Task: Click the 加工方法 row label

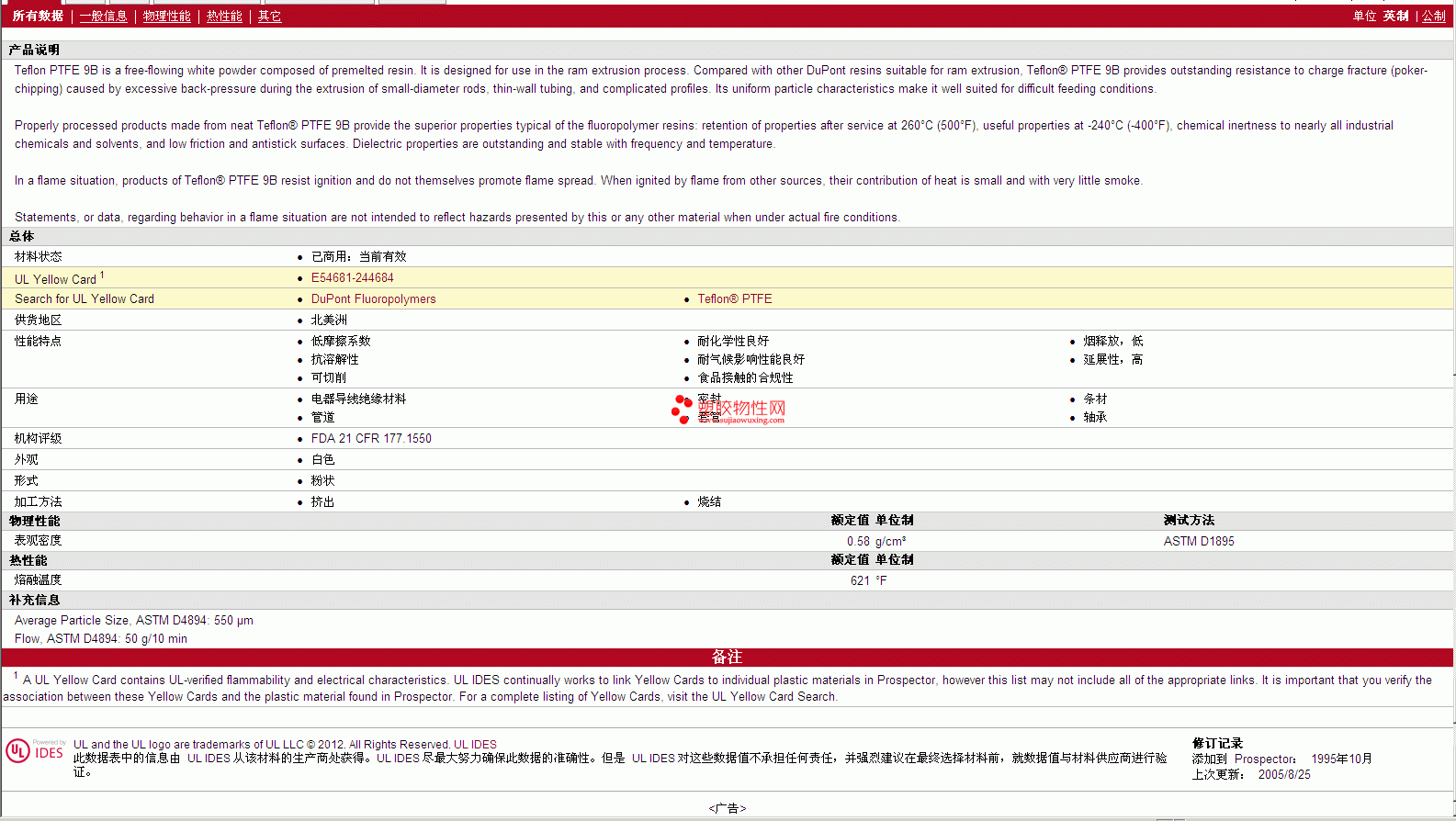Action: tap(39, 502)
